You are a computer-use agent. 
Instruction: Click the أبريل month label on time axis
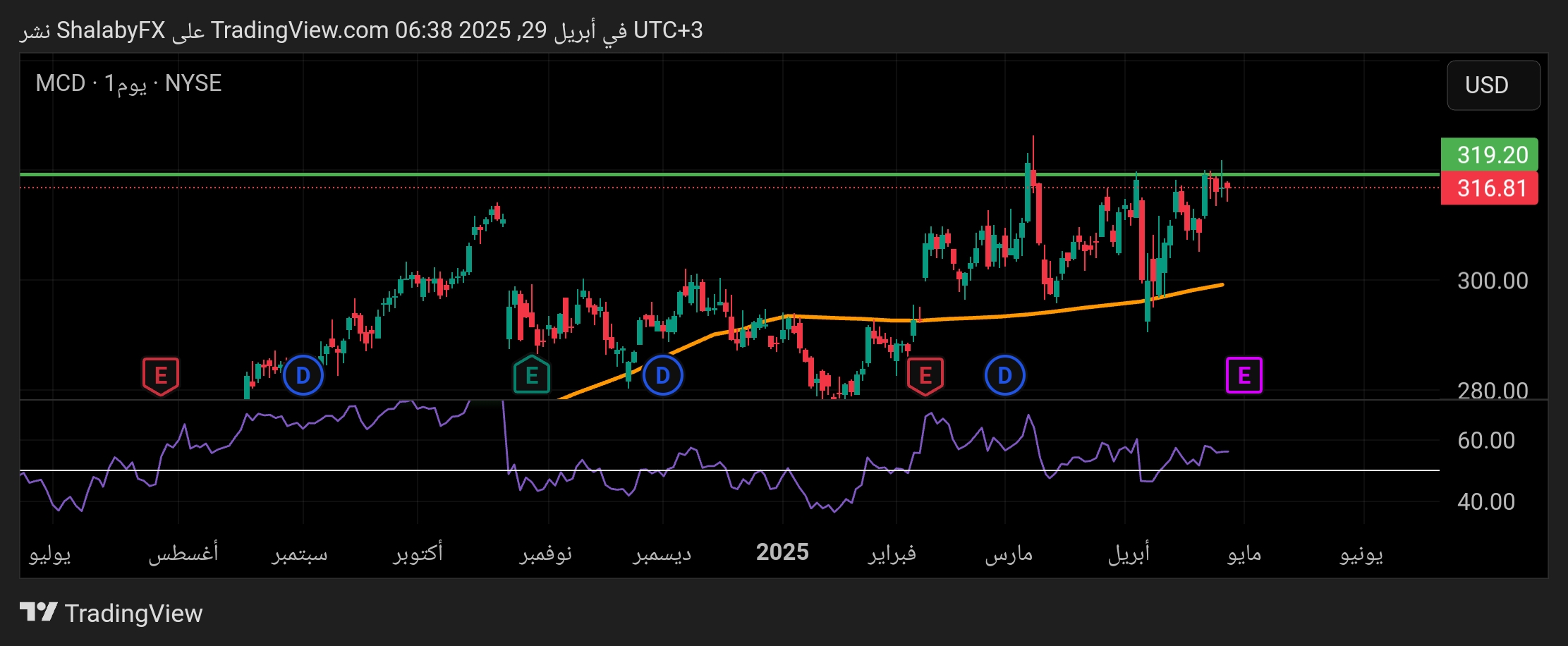click(x=1129, y=554)
